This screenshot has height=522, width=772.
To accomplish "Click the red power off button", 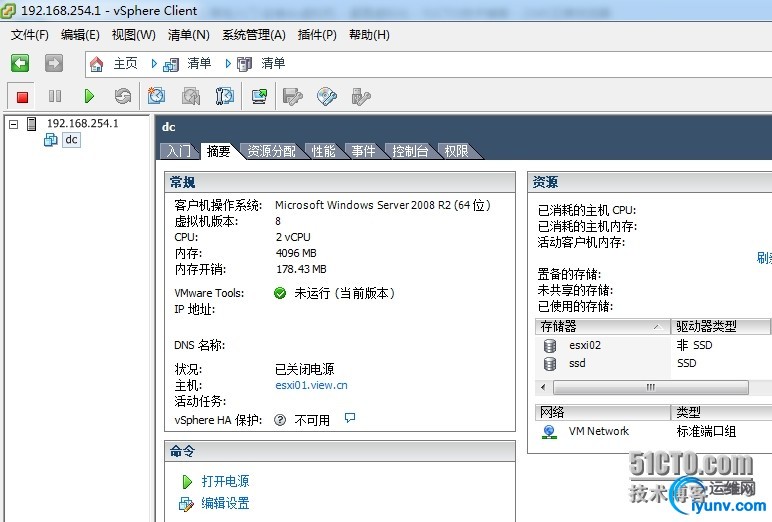I will [x=22, y=97].
